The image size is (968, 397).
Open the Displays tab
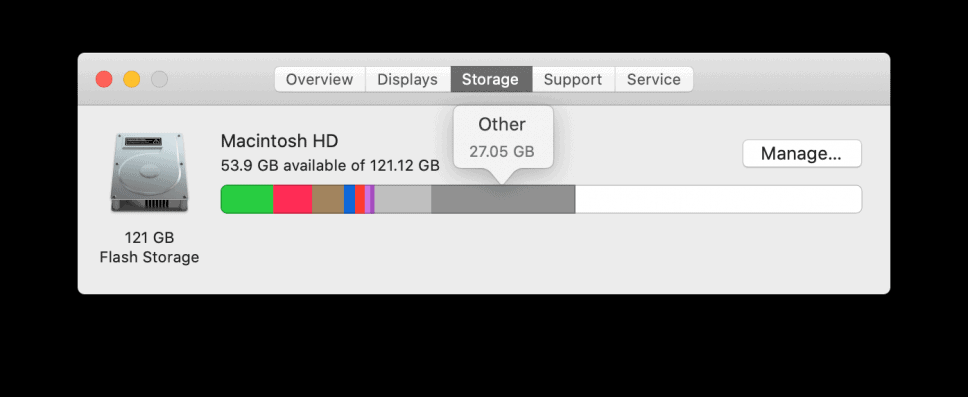tap(407, 80)
